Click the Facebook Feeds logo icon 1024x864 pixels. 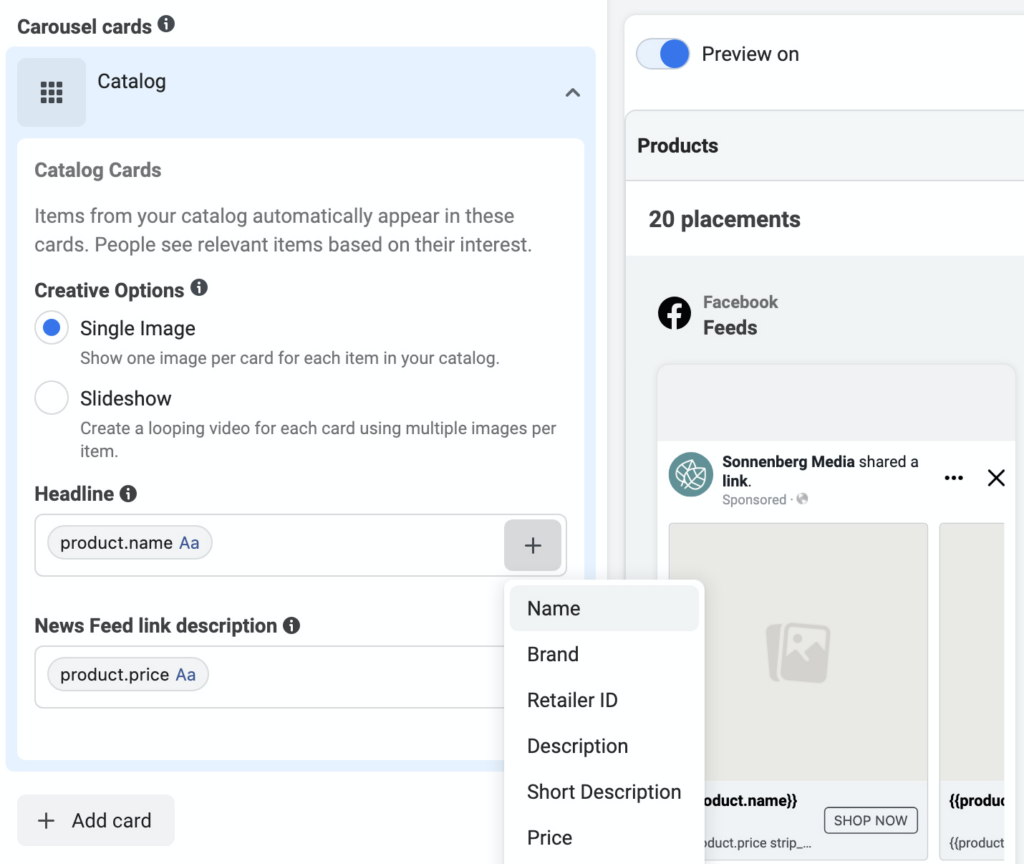tap(674, 313)
